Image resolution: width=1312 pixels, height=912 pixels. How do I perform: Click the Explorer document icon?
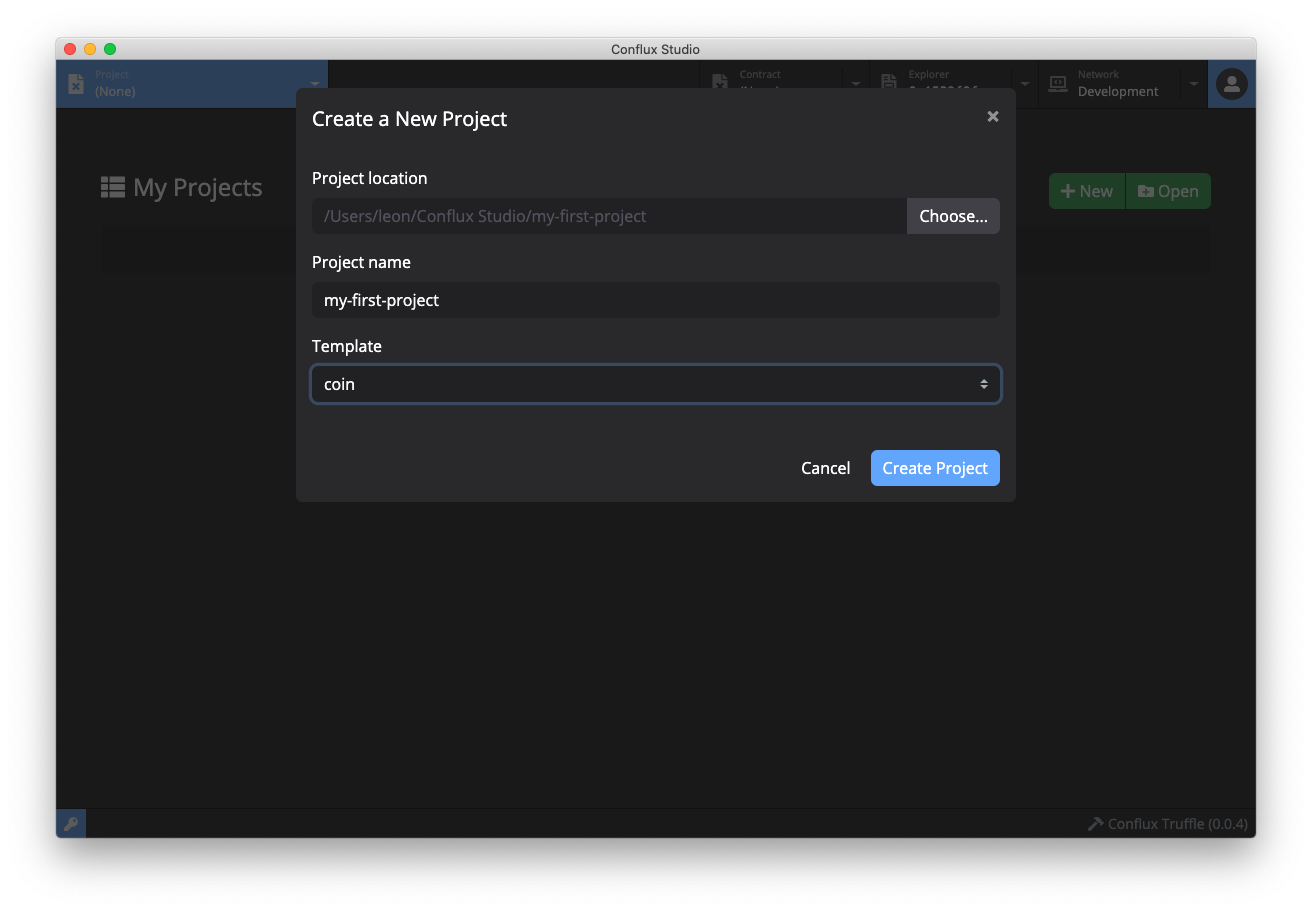coord(889,84)
